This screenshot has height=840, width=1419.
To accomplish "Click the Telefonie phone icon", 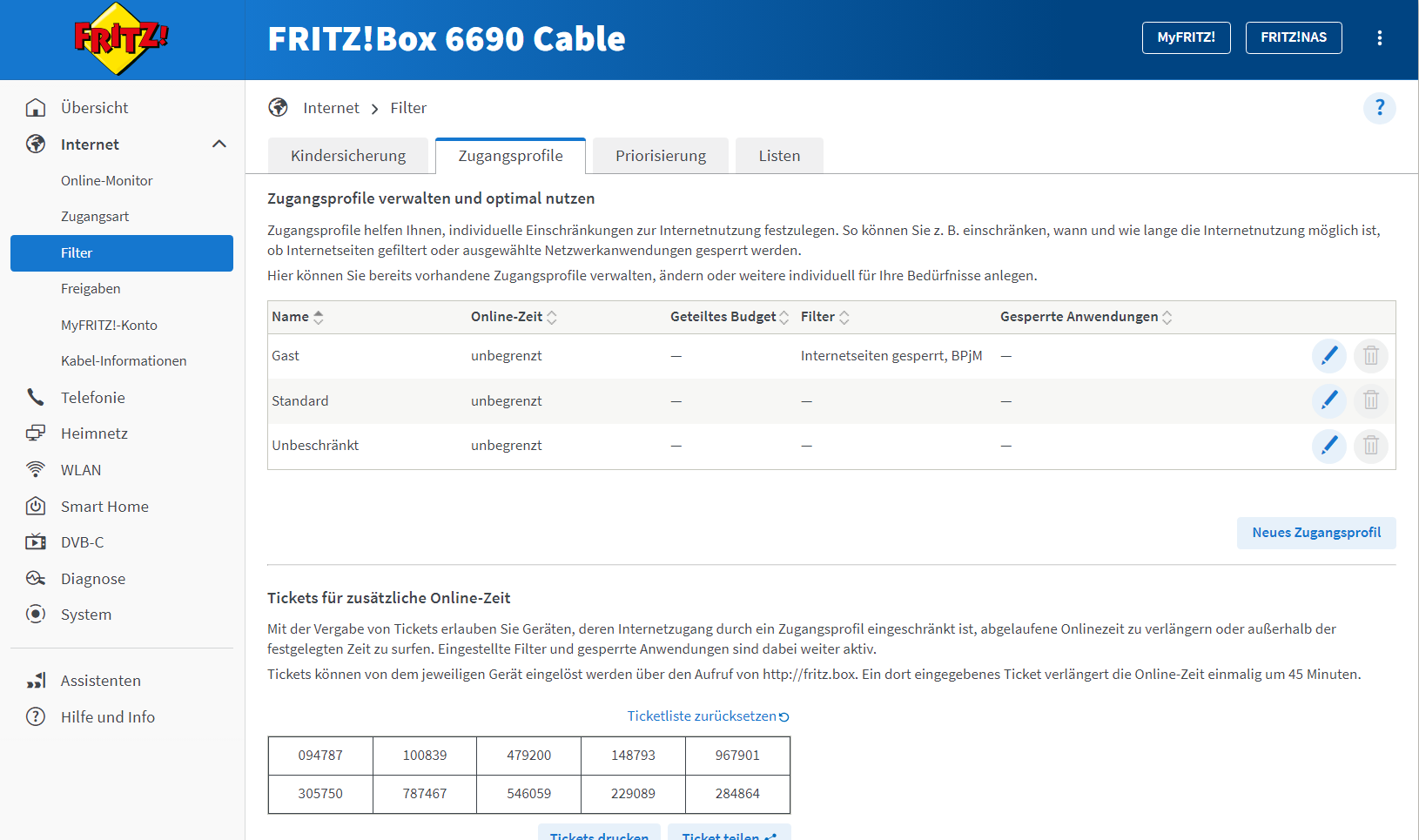I will click(36, 397).
